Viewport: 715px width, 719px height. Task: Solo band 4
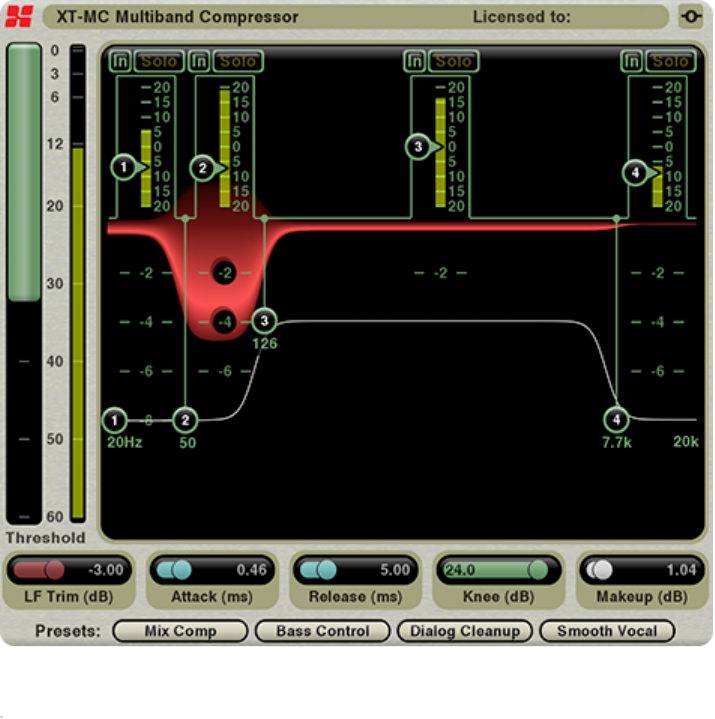(x=670, y=61)
